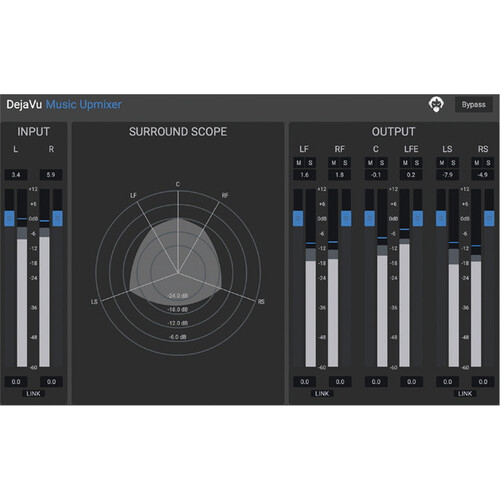This screenshot has height=500, width=500.
Task: Solo the LFE output channel
Action: (x=417, y=163)
